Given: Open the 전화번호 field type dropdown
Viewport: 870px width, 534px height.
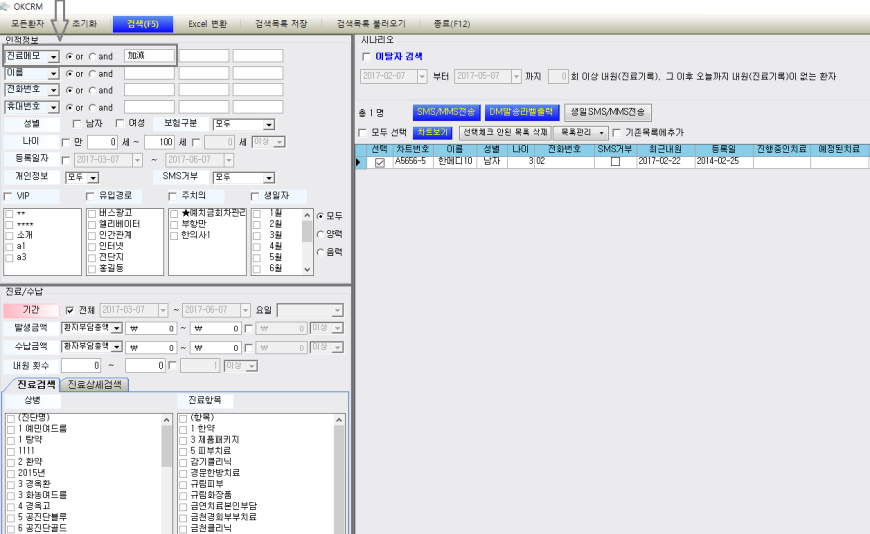Looking at the screenshot, I should coord(53,90).
